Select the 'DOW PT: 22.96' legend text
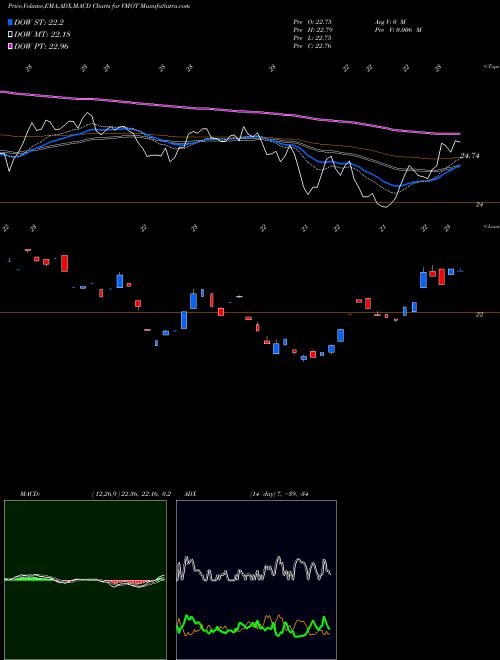 point(41,46)
